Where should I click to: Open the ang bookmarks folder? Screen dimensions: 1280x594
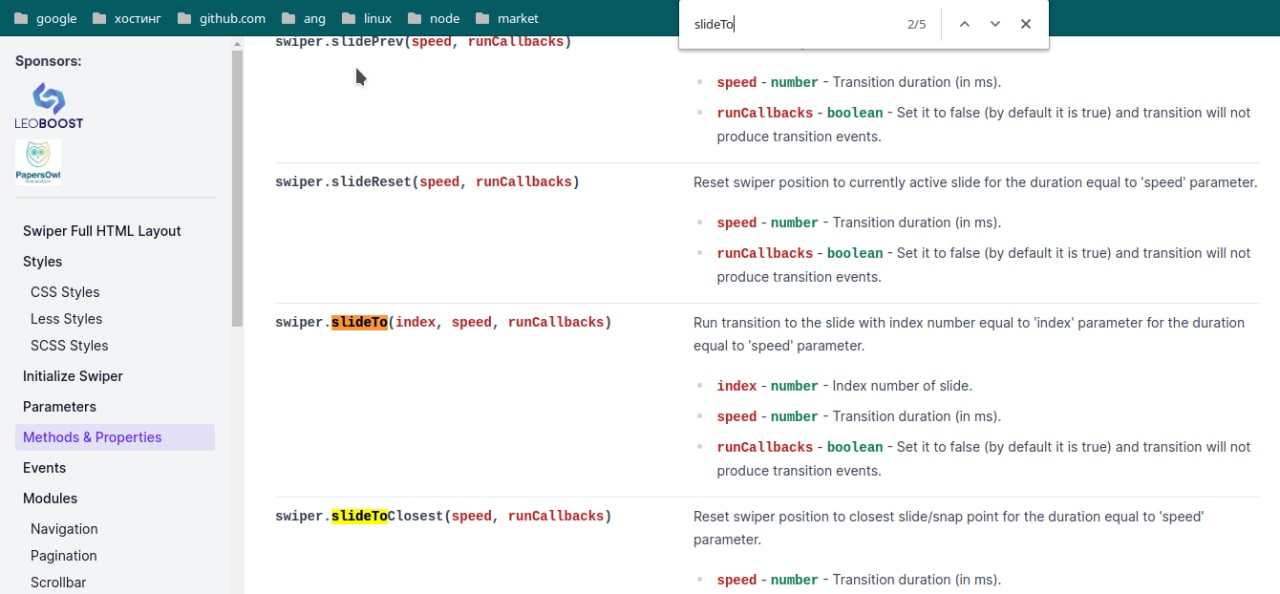pos(303,18)
